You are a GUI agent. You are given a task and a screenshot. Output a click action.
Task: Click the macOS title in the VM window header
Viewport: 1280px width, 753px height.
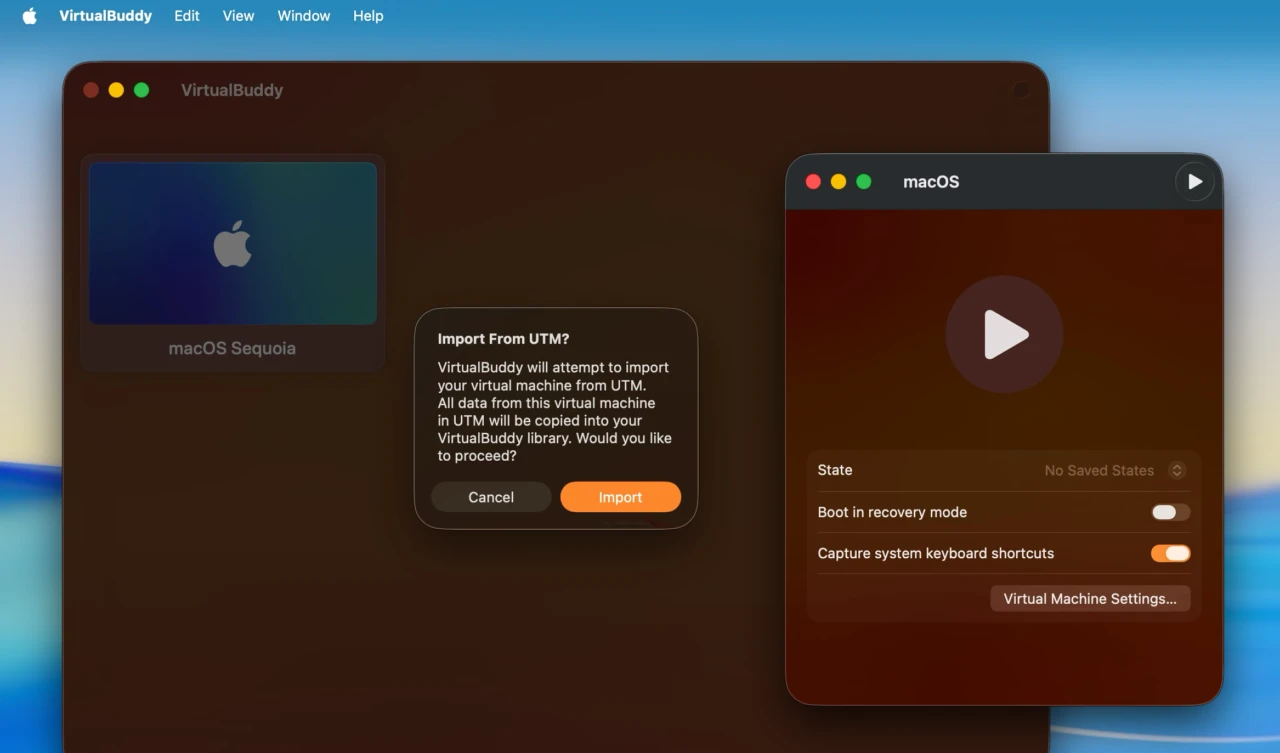tap(930, 181)
